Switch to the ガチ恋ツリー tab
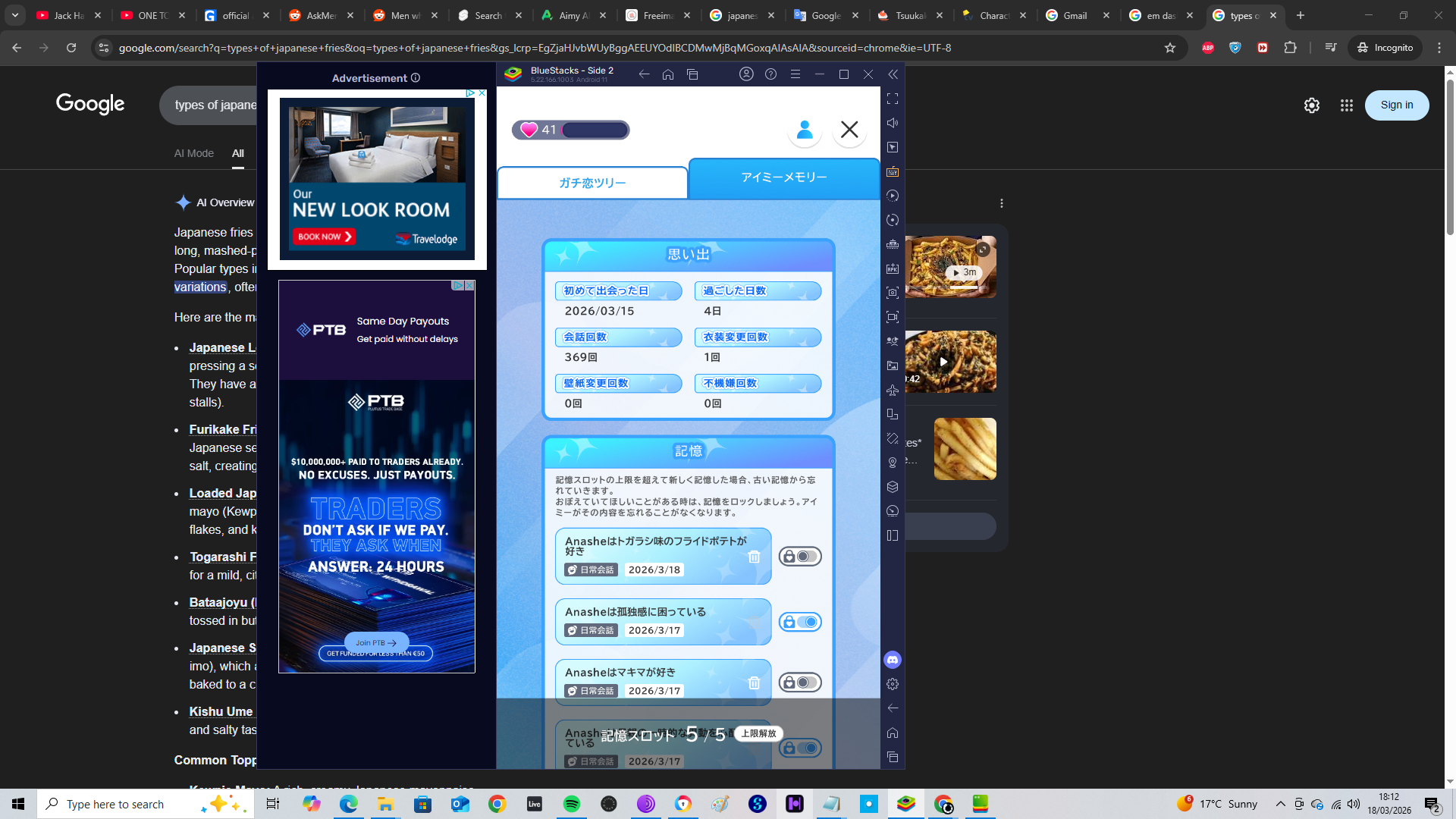Image resolution: width=1456 pixels, height=819 pixels. pos(592,183)
